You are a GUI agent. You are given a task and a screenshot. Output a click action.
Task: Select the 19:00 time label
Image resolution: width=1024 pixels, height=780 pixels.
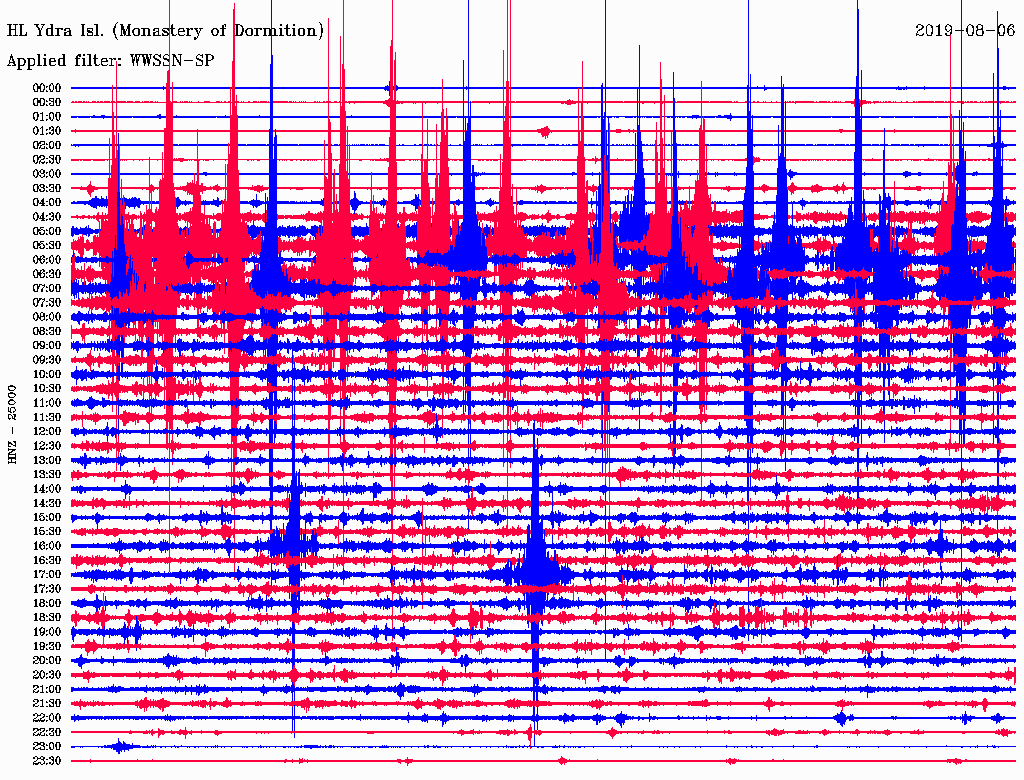pos(47,632)
